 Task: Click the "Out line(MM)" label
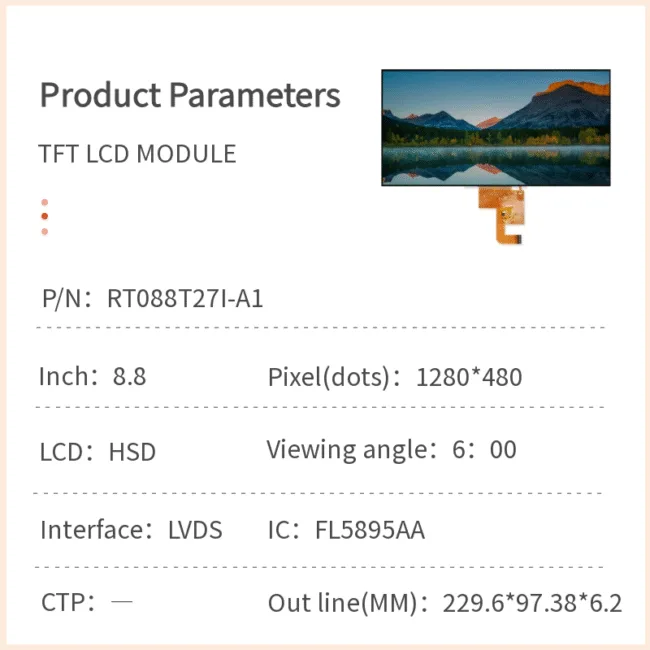347,604
